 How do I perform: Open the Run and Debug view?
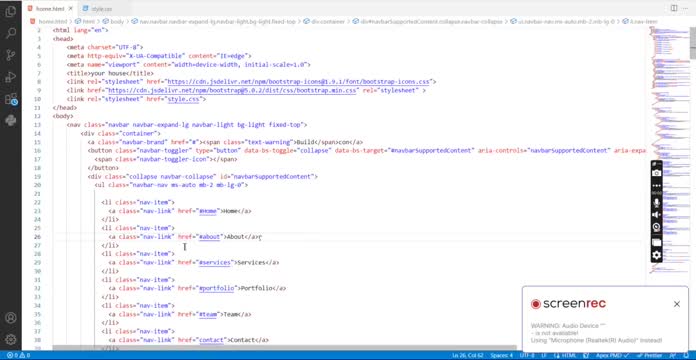[x=11, y=77]
